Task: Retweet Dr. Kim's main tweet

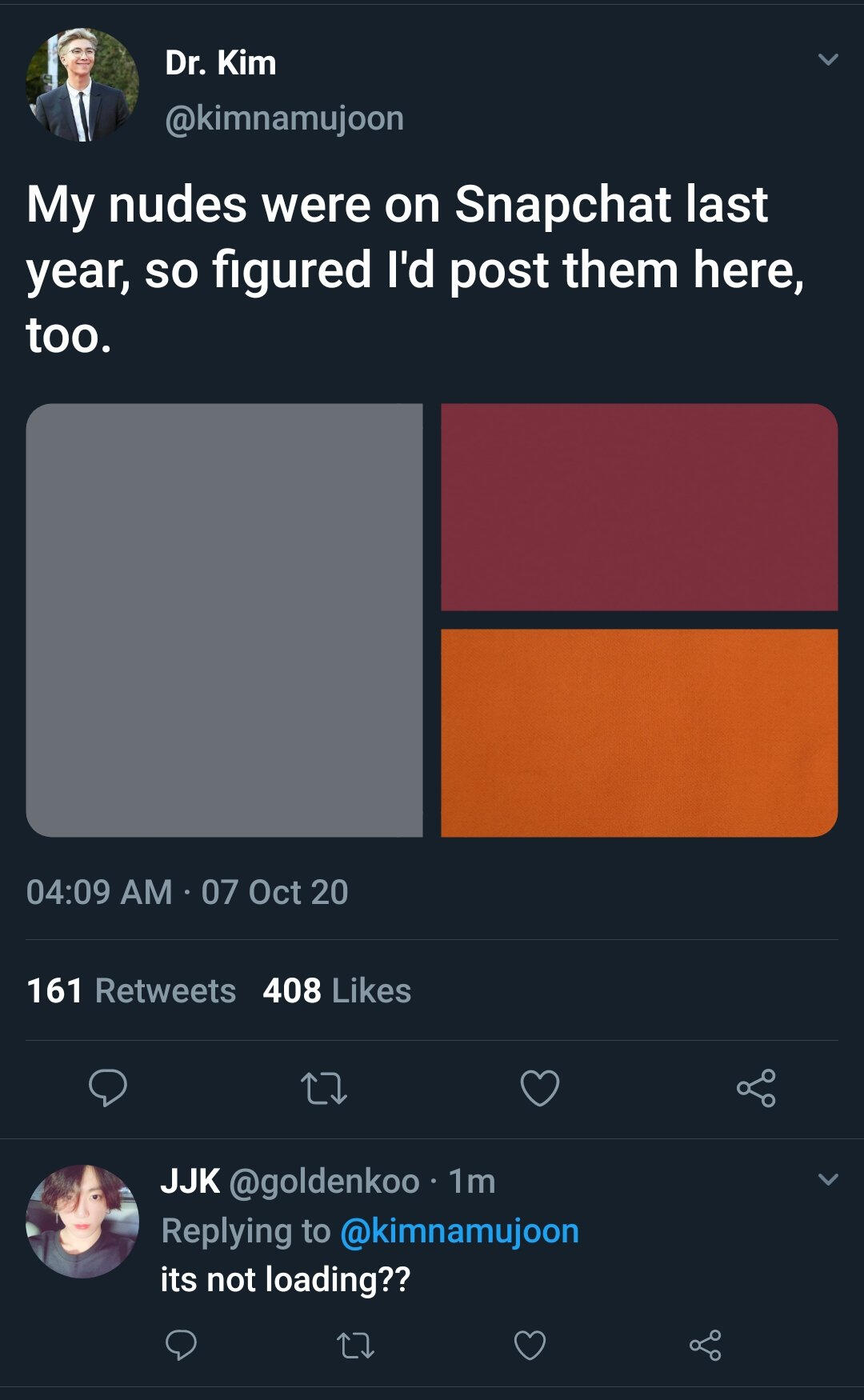Action: click(323, 1088)
